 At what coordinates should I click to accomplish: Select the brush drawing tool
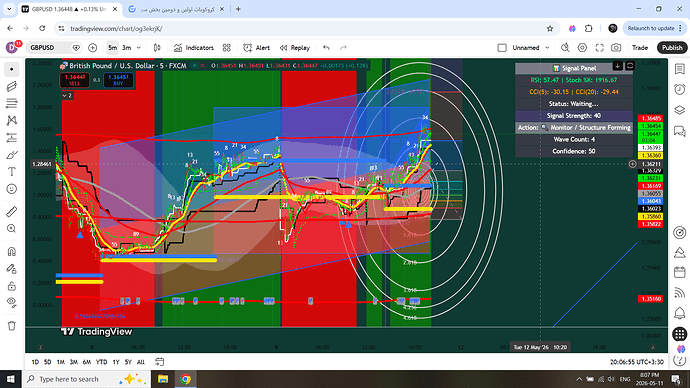pyautogui.click(x=12, y=155)
